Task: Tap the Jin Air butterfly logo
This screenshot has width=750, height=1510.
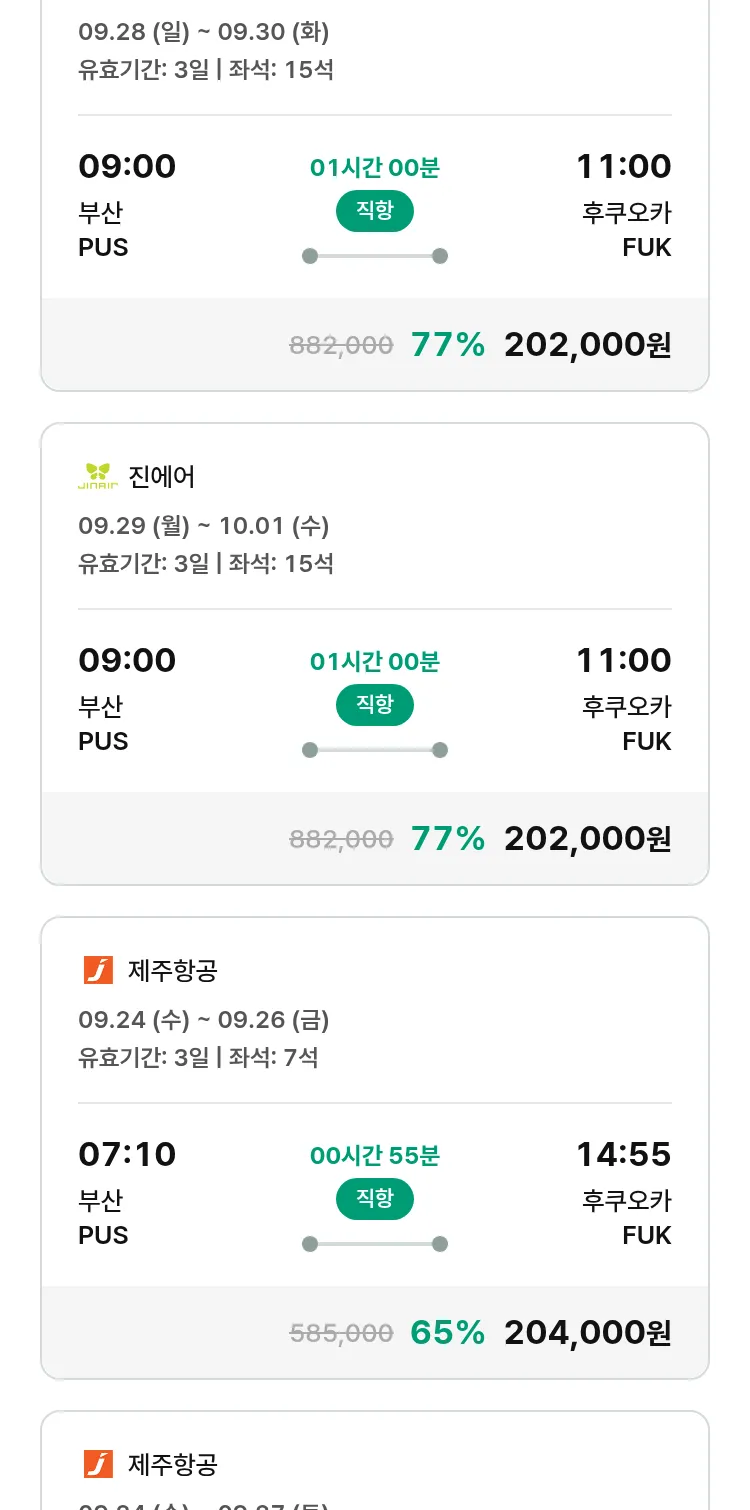Action: click(98, 476)
